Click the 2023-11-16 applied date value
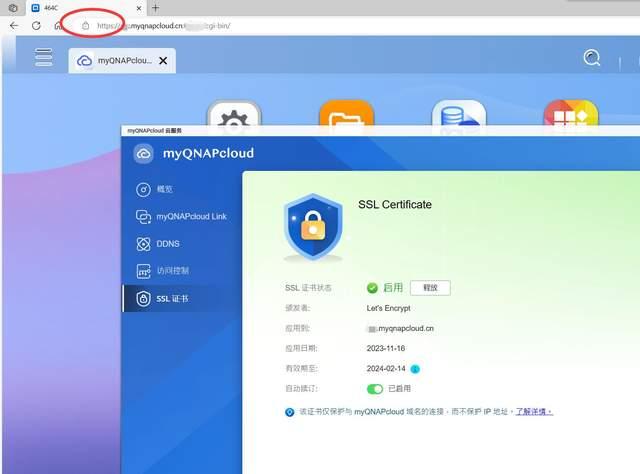This screenshot has height=474, width=640. click(386, 348)
